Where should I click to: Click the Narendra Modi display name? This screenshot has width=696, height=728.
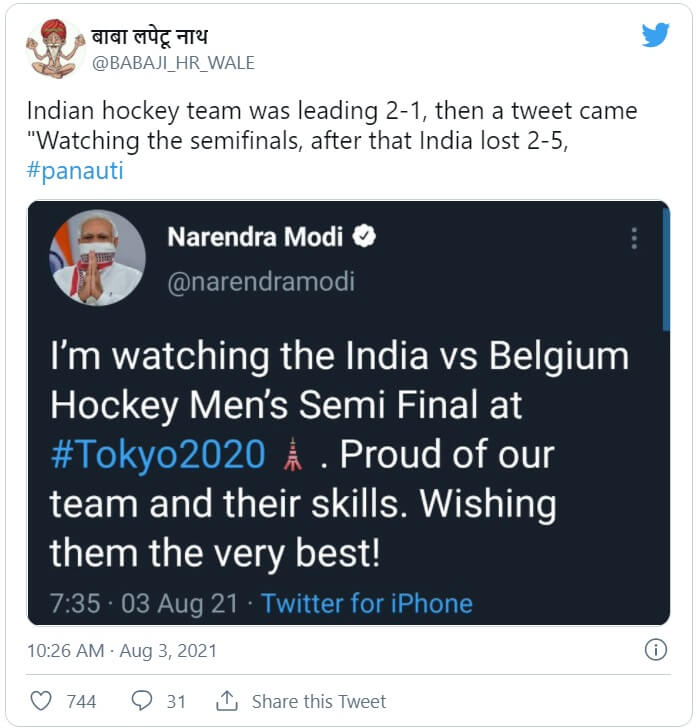tap(256, 237)
